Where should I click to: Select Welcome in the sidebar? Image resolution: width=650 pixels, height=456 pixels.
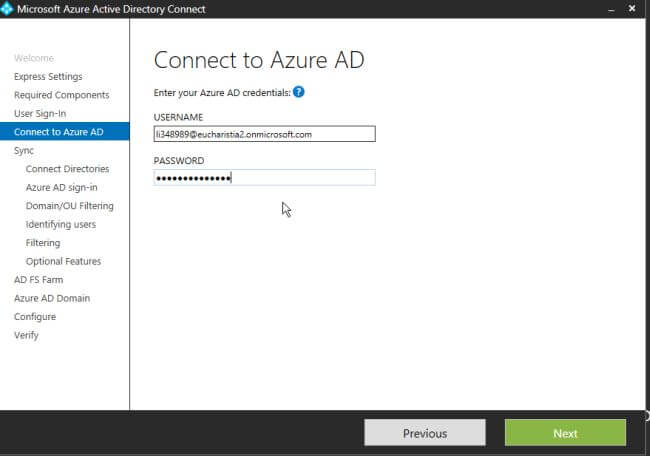tap(34, 58)
